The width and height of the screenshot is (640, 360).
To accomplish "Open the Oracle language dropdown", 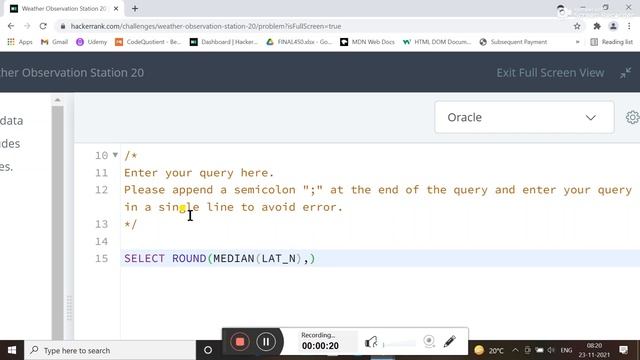I will point(524,117).
